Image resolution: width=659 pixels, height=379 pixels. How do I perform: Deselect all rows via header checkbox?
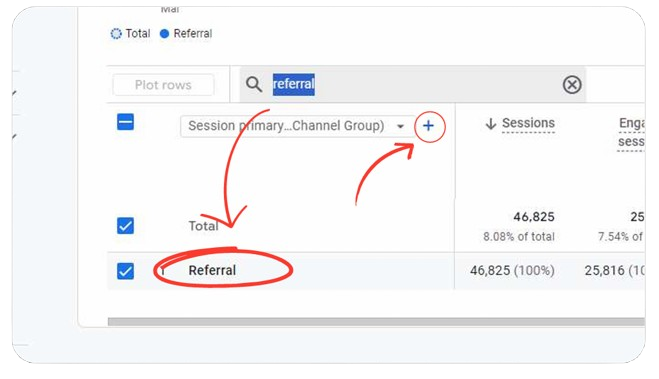(125, 122)
